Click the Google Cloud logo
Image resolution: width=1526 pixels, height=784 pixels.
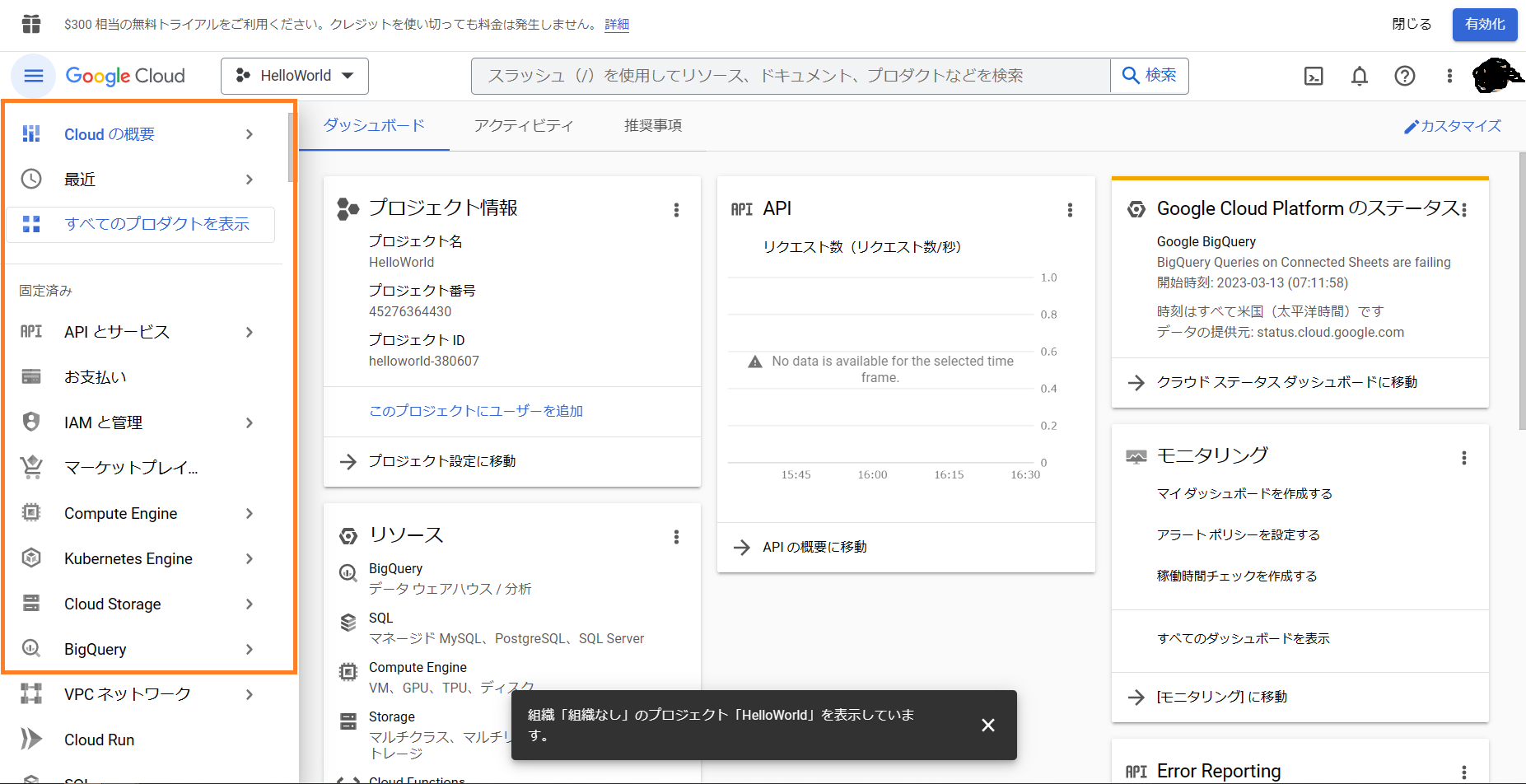(x=125, y=76)
